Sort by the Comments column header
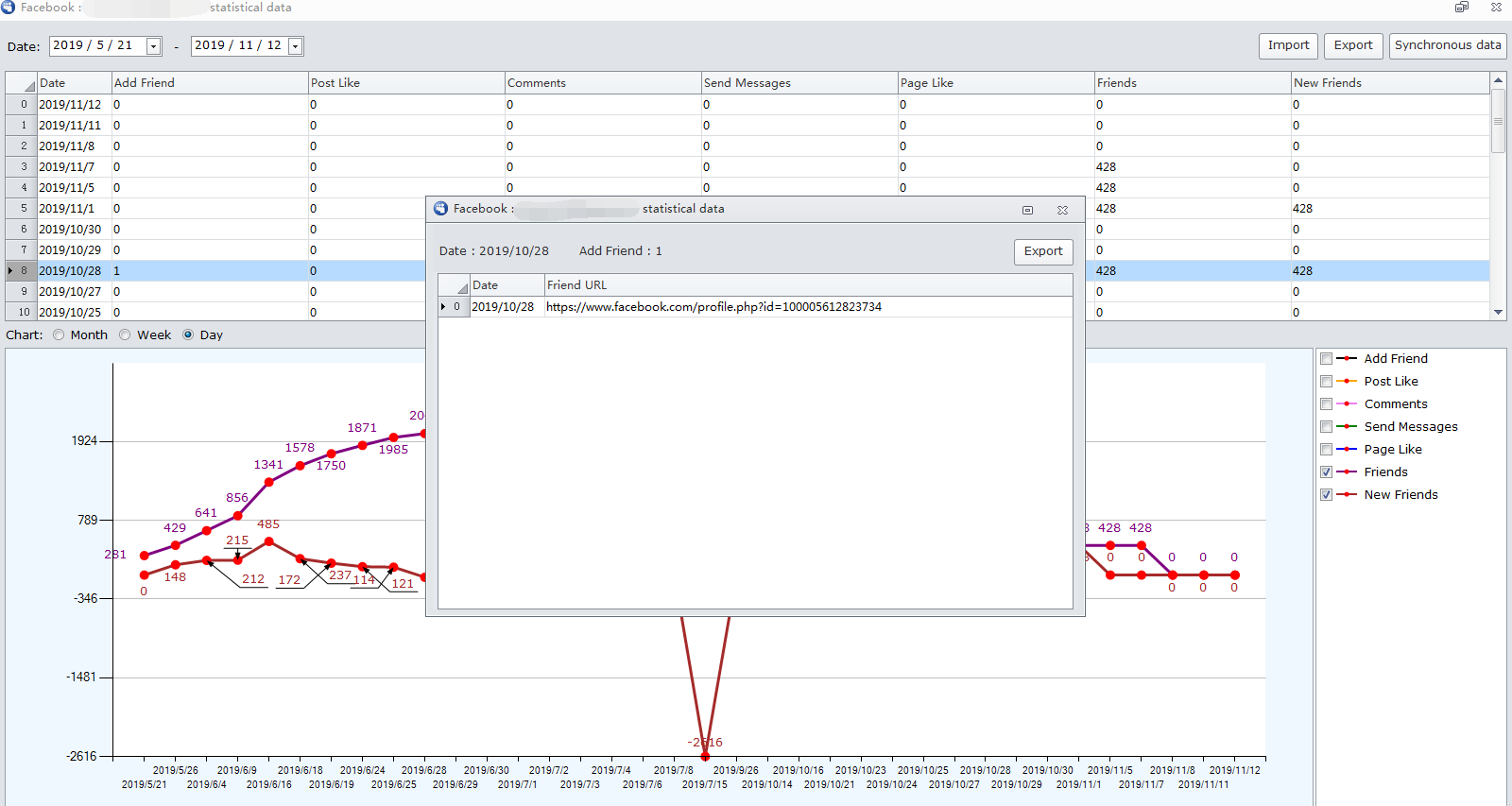 point(603,83)
